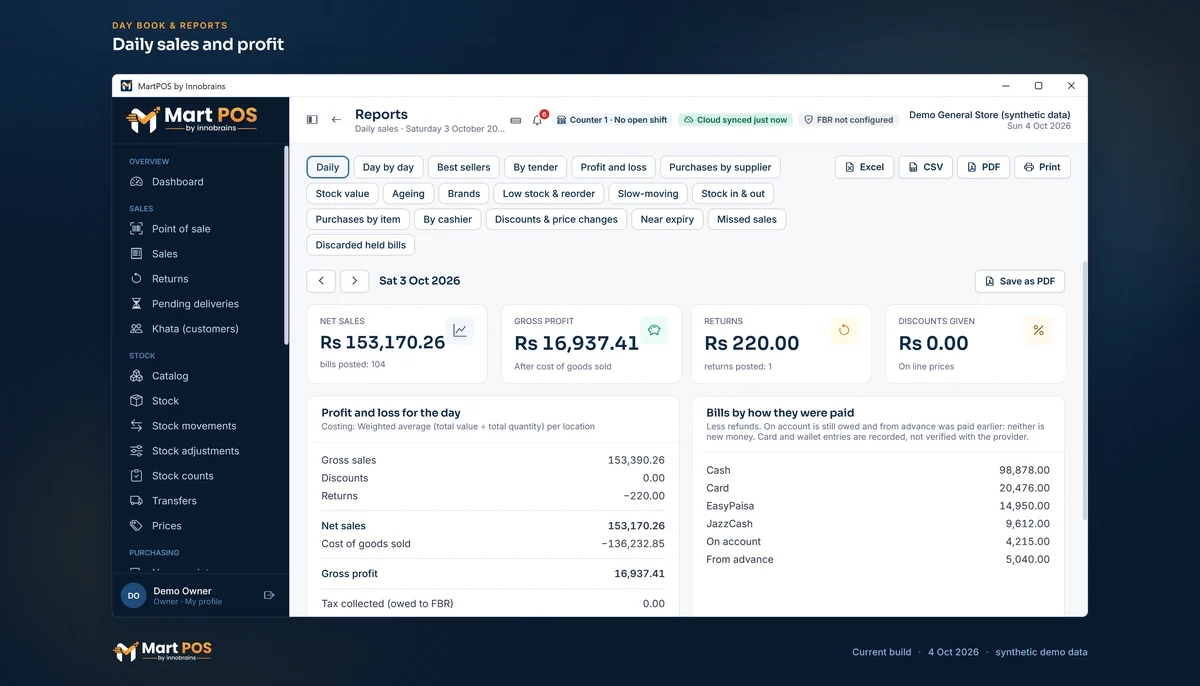Open the Purchases by item report
The image size is (1200, 686).
pyautogui.click(x=358, y=219)
